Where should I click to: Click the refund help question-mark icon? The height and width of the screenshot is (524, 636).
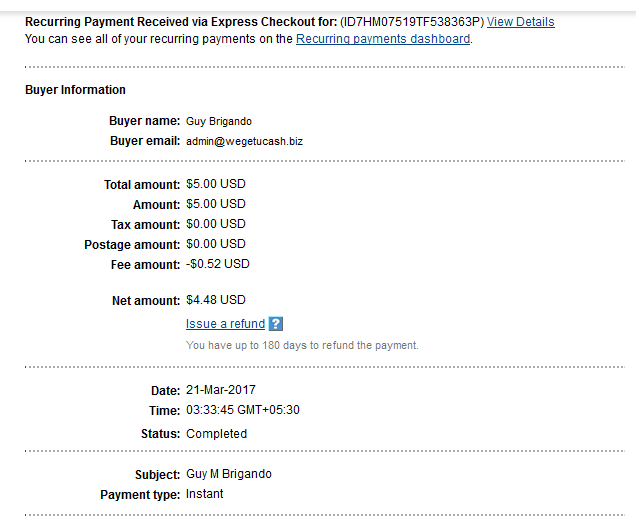pos(276,324)
